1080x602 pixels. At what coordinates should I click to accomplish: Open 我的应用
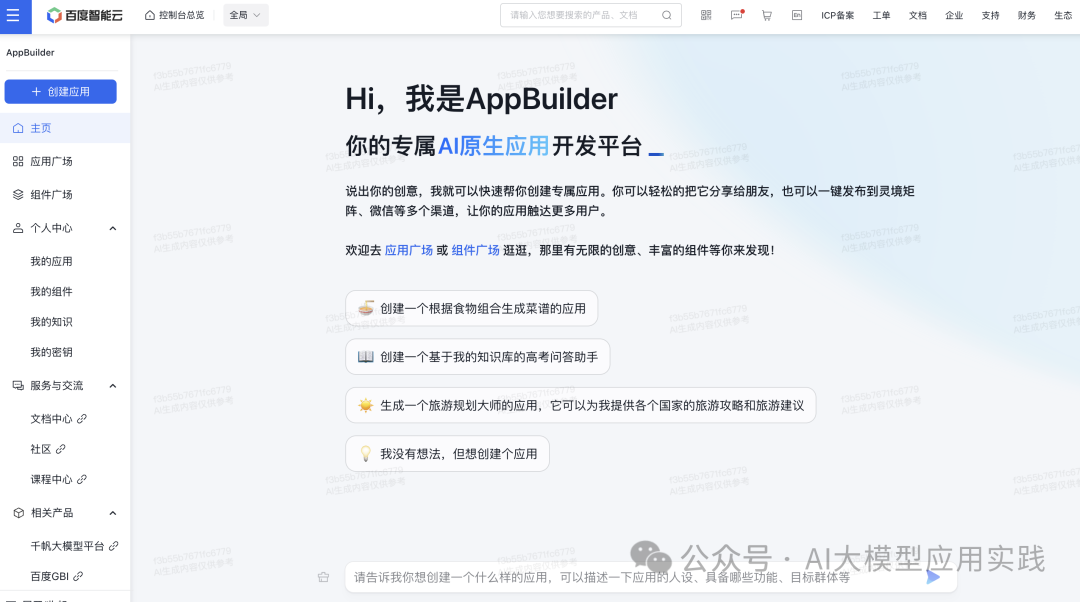point(52,261)
